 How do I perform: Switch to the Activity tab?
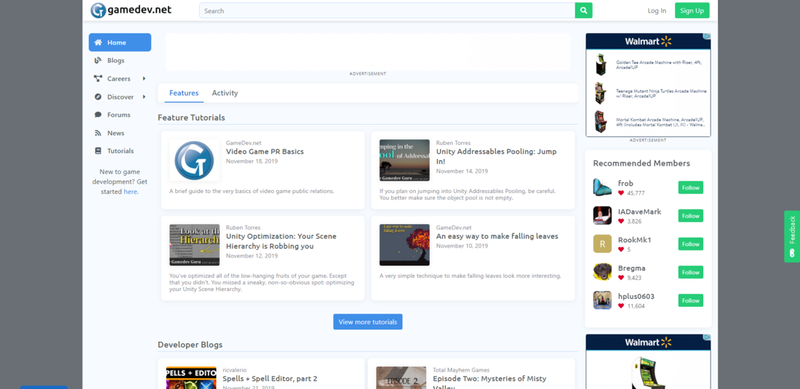coord(225,93)
